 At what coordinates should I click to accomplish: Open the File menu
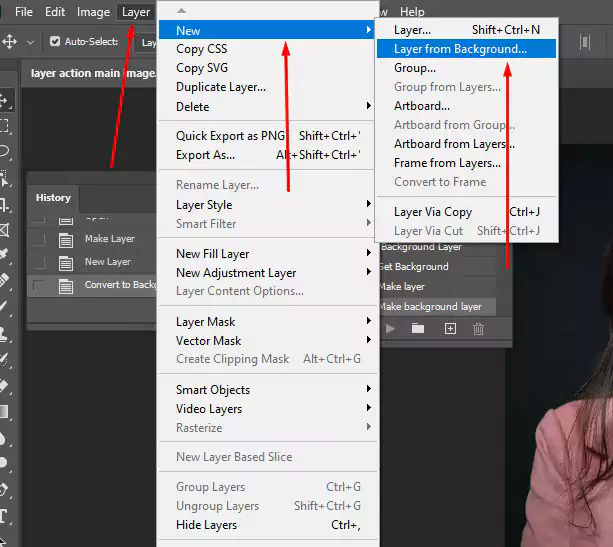(x=24, y=12)
